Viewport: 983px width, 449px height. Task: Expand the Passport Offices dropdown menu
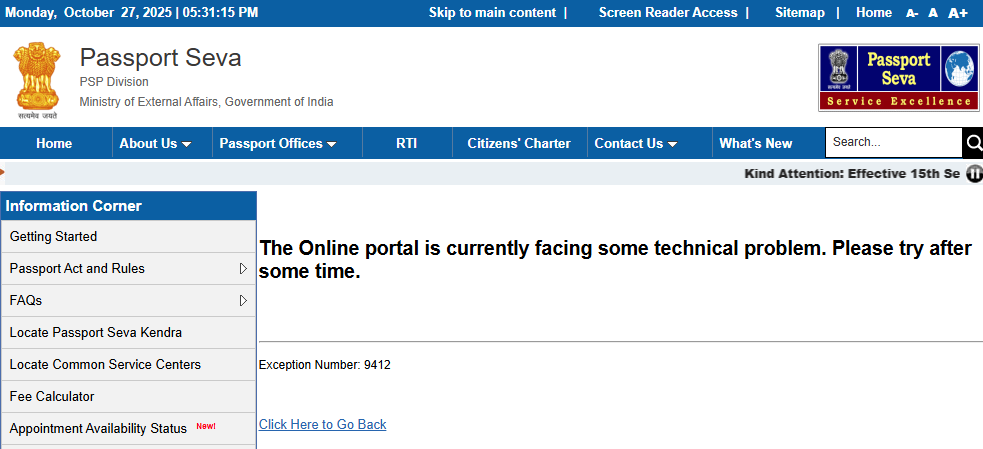pyautogui.click(x=278, y=144)
